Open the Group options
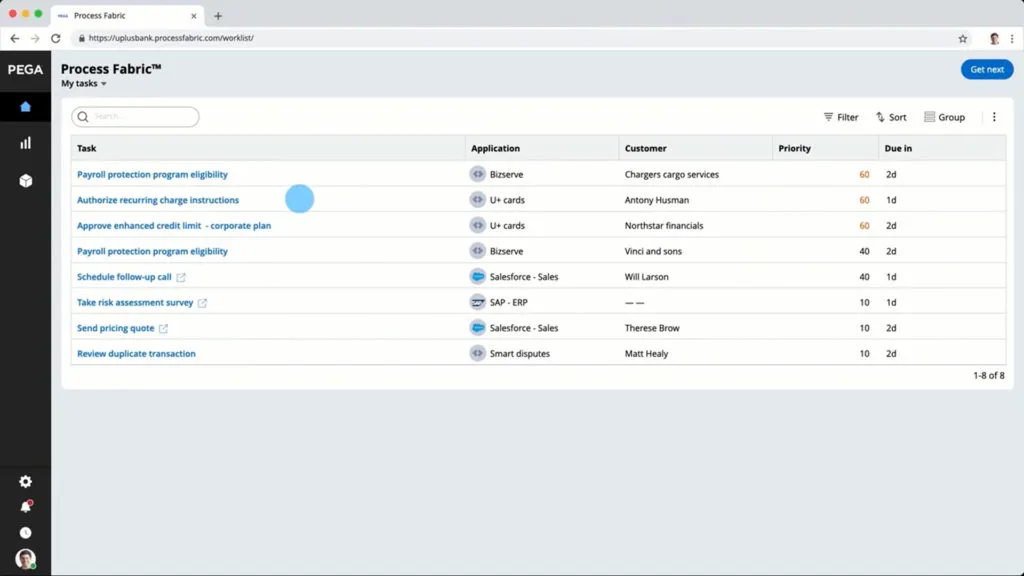The height and width of the screenshot is (576, 1024). (944, 117)
